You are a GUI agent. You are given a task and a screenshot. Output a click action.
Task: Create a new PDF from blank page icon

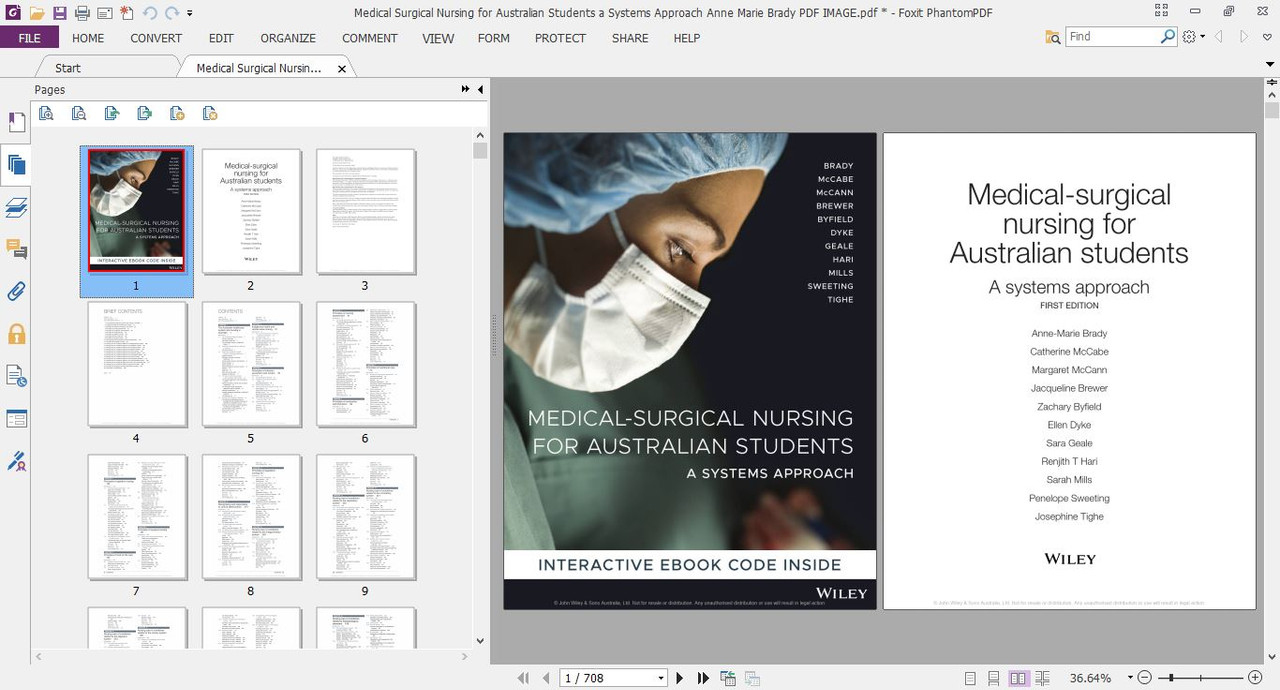click(x=127, y=13)
